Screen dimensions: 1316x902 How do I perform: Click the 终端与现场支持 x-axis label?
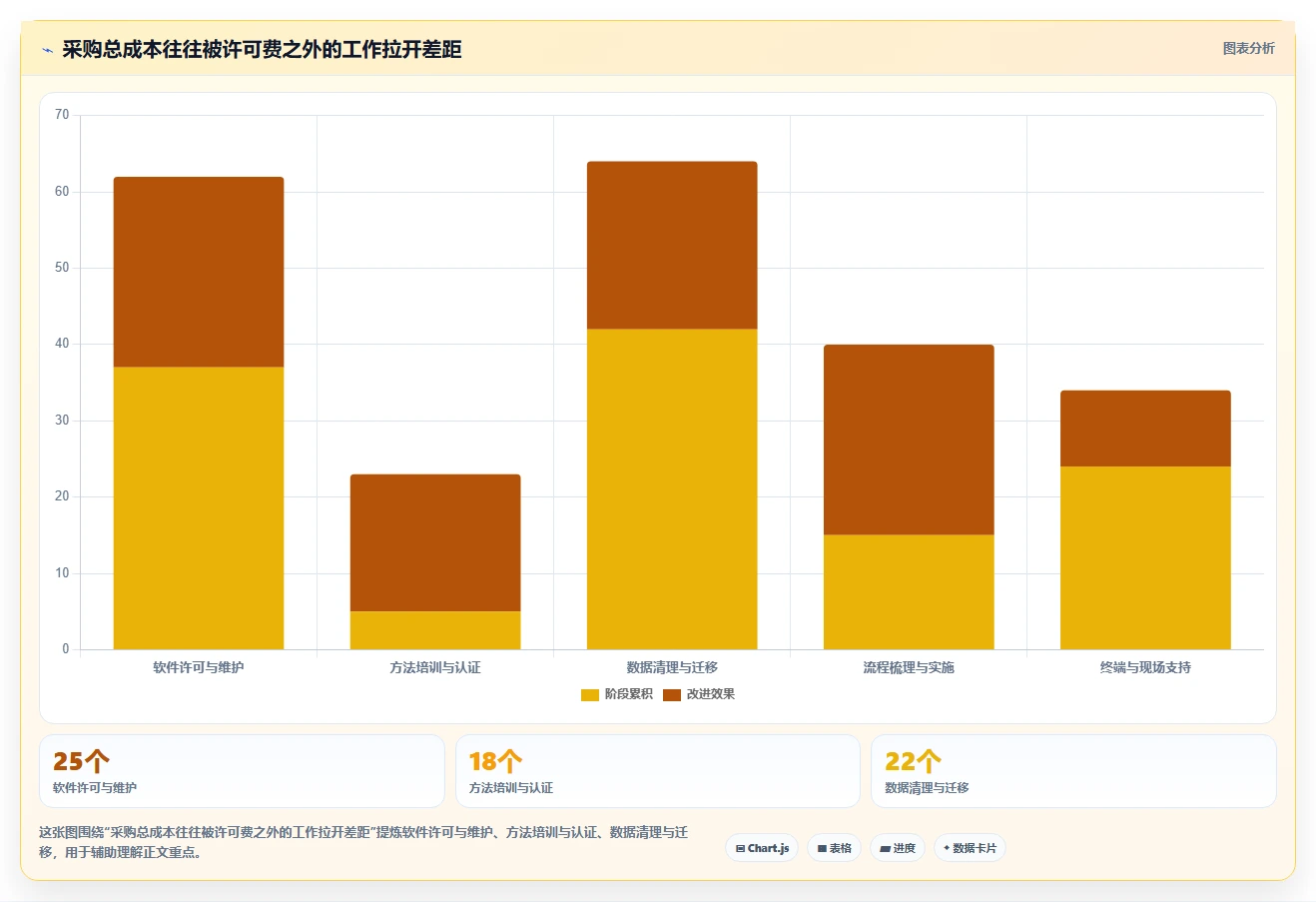(1145, 667)
